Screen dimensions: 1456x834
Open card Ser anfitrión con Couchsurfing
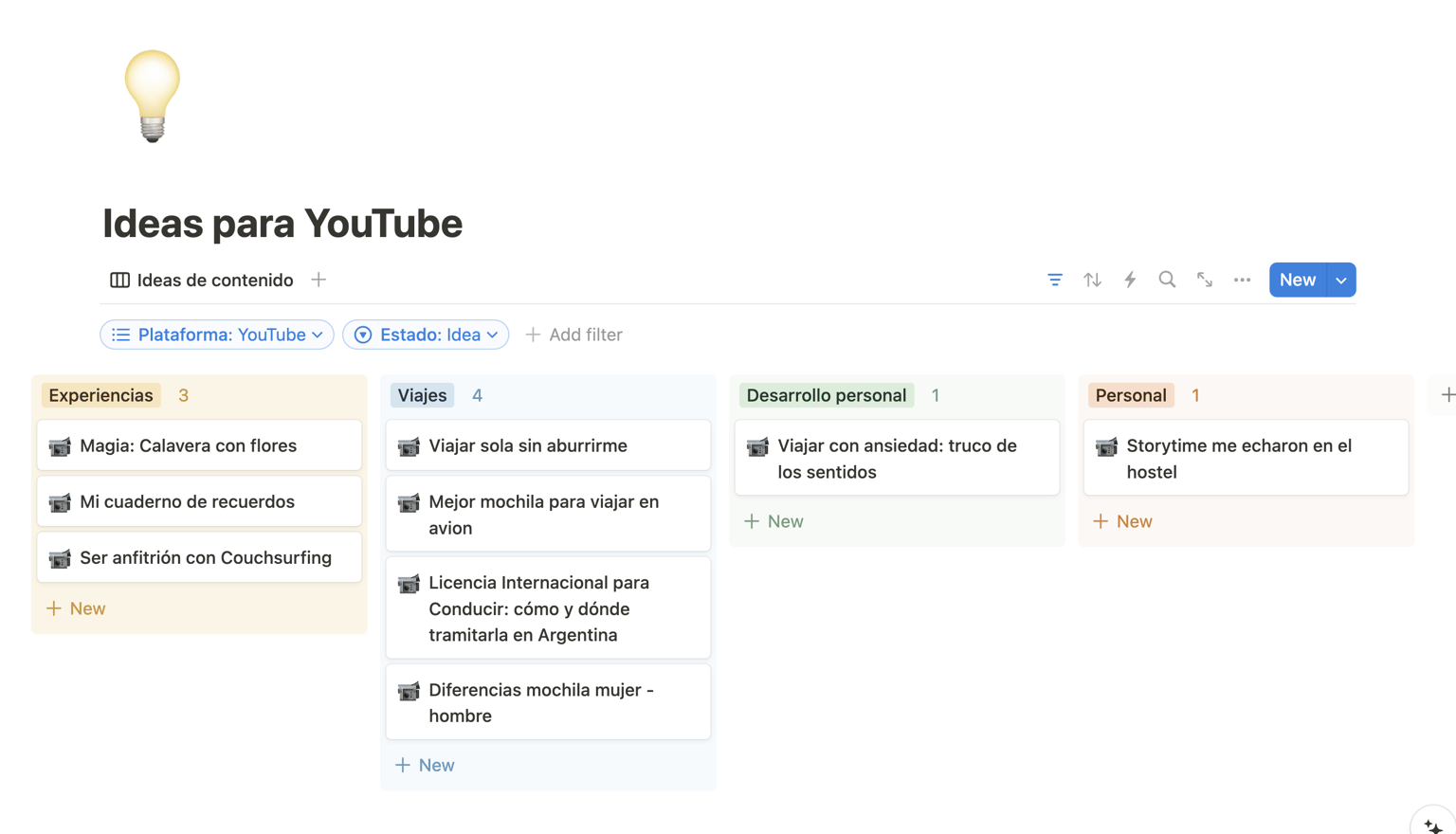199,557
